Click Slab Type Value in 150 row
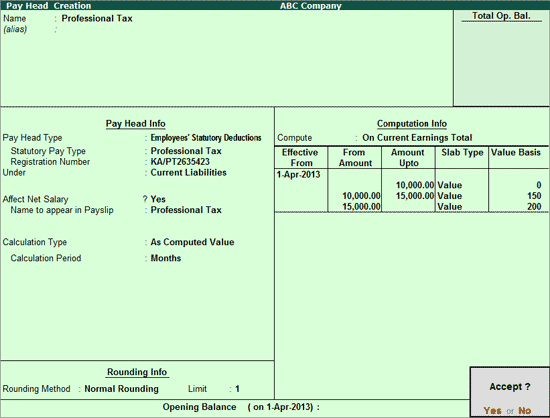The width and height of the screenshot is (550, 418). pyautogui.click(x=450, y=196)
